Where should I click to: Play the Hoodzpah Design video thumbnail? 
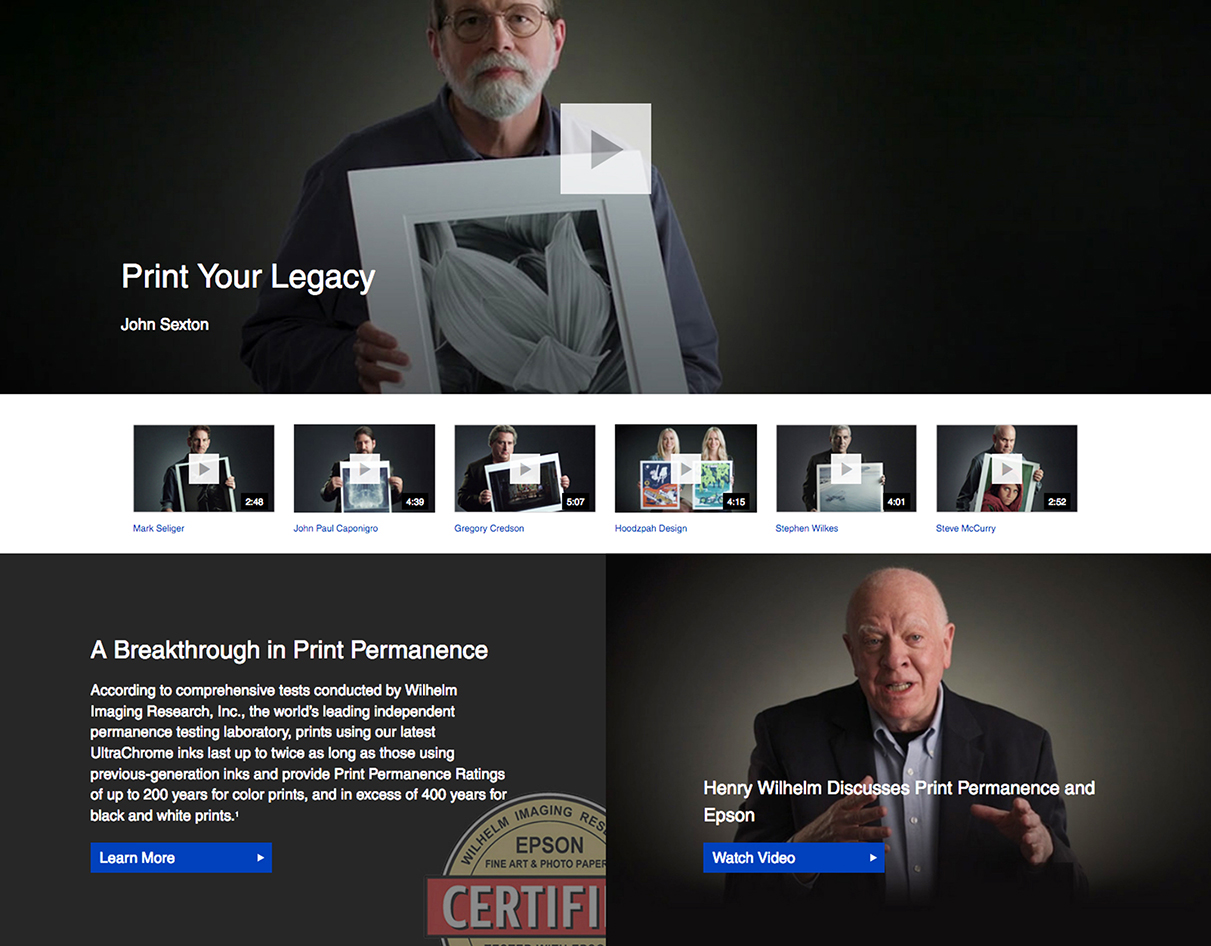tap(686, 468)
